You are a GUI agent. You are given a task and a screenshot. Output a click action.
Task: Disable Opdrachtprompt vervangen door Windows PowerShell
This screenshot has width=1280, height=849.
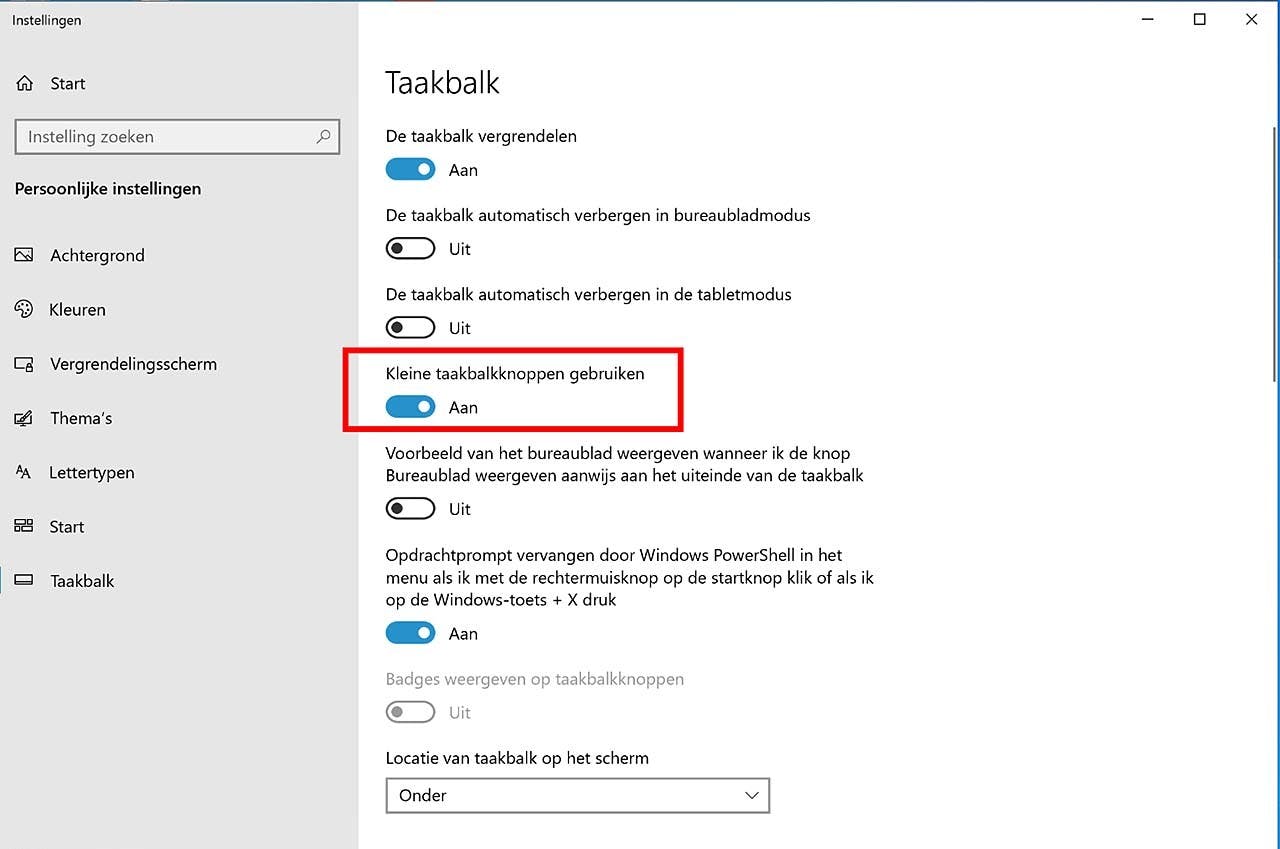[x=410, y=633]
